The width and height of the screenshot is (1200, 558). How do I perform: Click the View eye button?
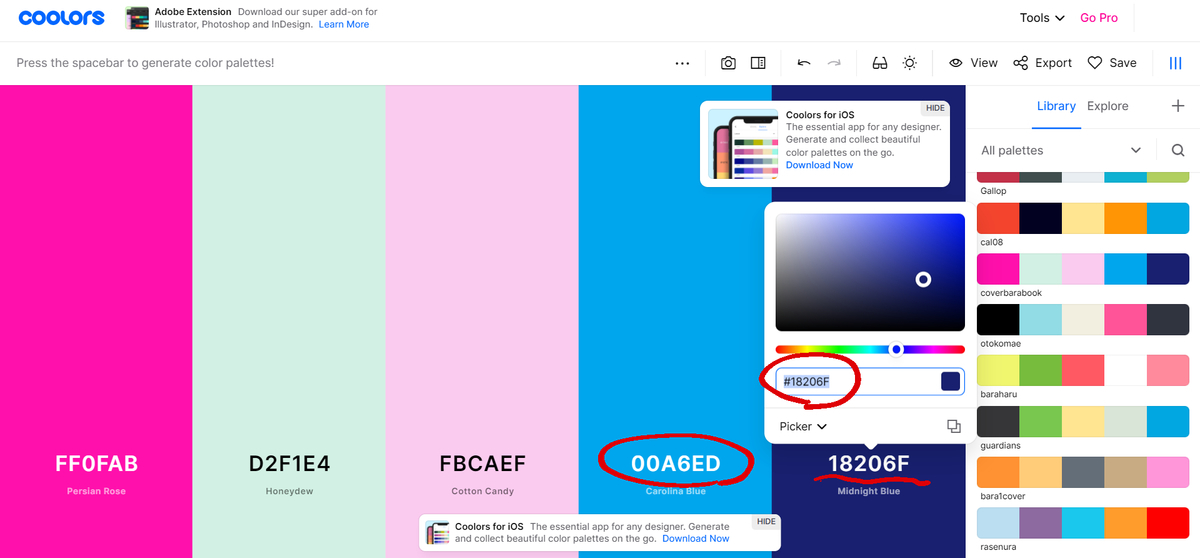[x=973, y=63]
